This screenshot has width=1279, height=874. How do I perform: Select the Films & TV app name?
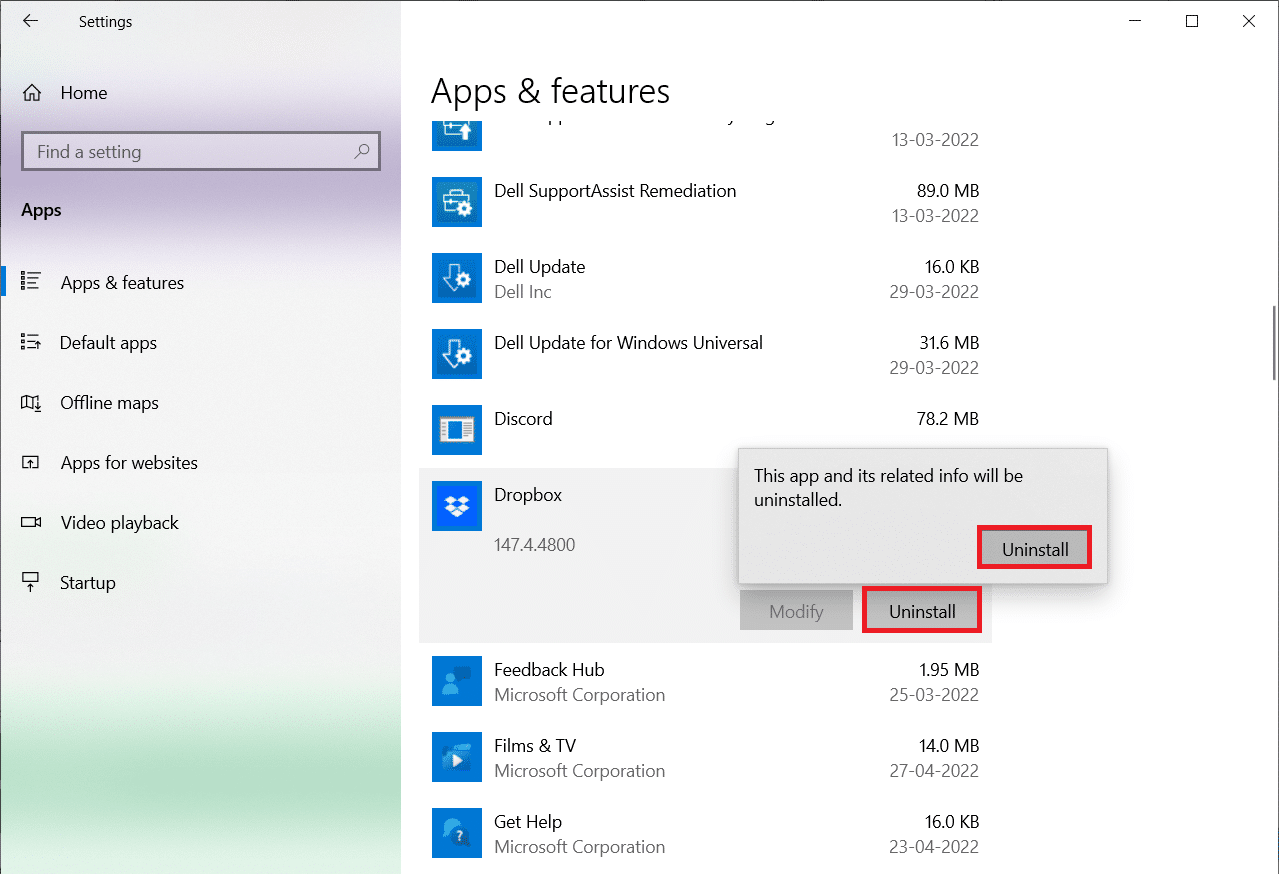click(x=535, y=746)
